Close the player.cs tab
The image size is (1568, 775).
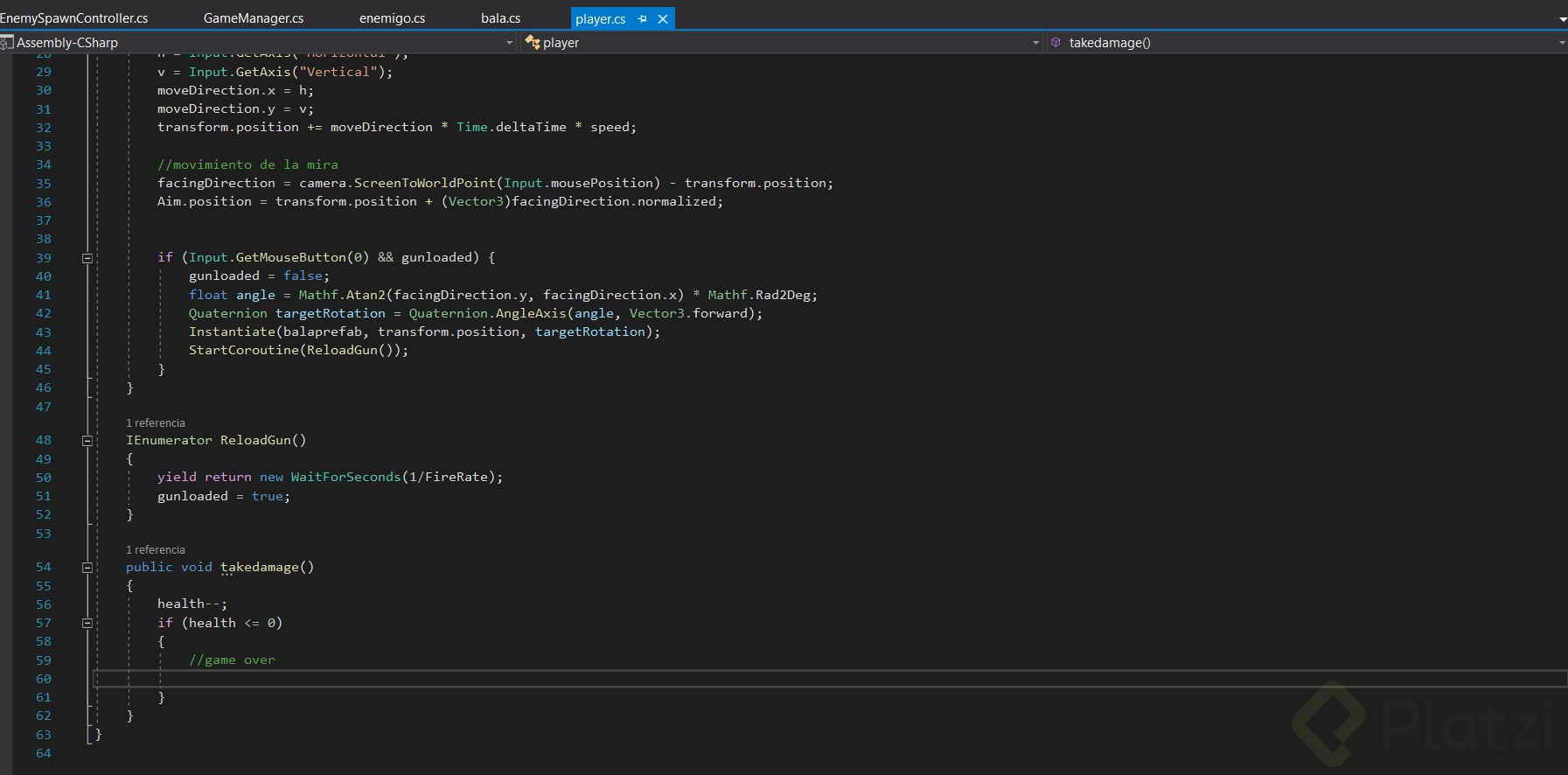coord(663,18)
